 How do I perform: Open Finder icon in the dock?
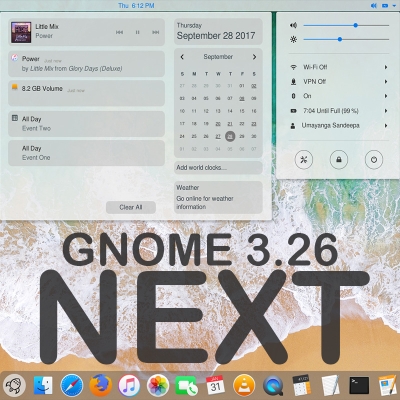point(43,386)
